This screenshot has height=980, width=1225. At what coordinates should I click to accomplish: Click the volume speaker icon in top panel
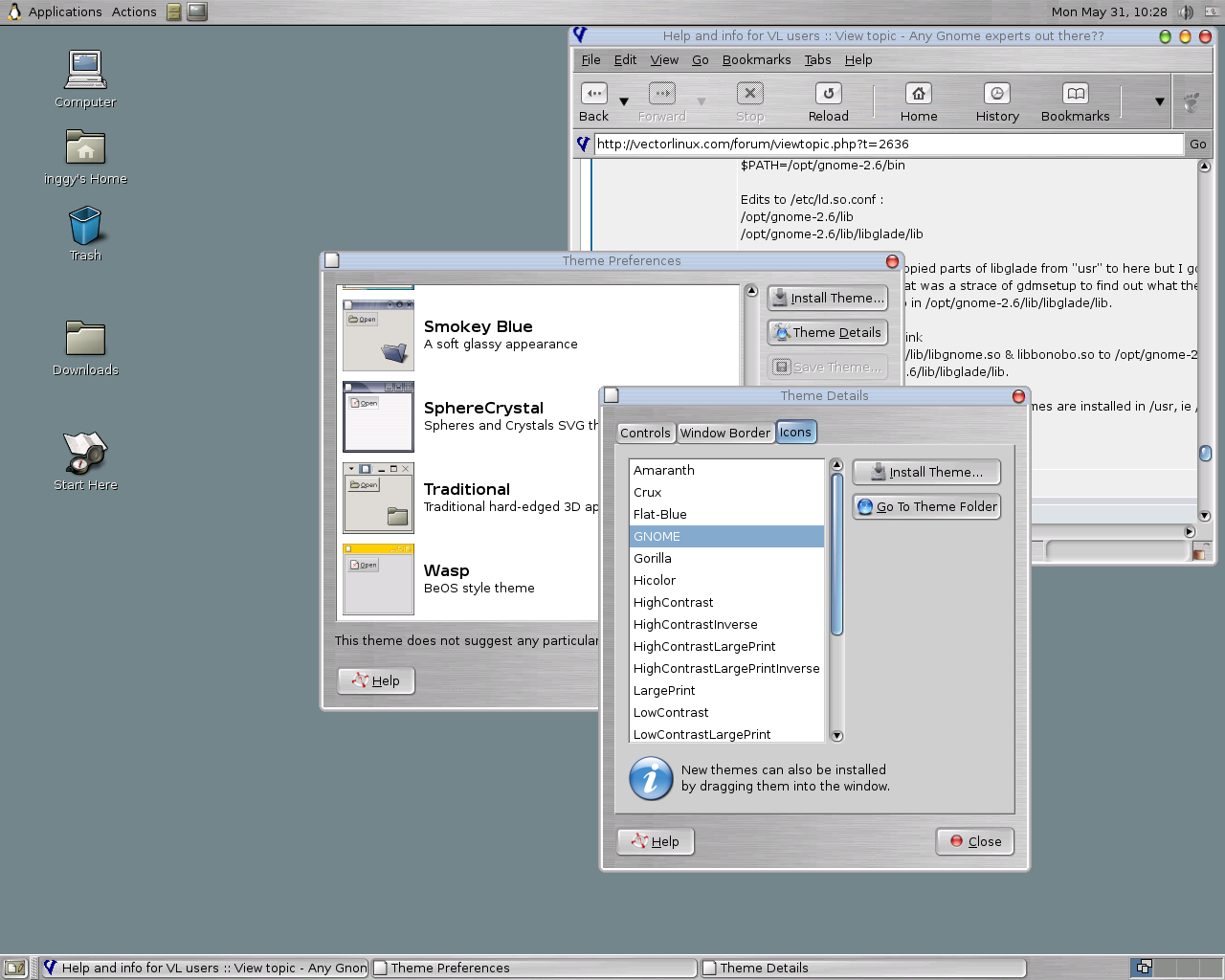point(1187,11)
